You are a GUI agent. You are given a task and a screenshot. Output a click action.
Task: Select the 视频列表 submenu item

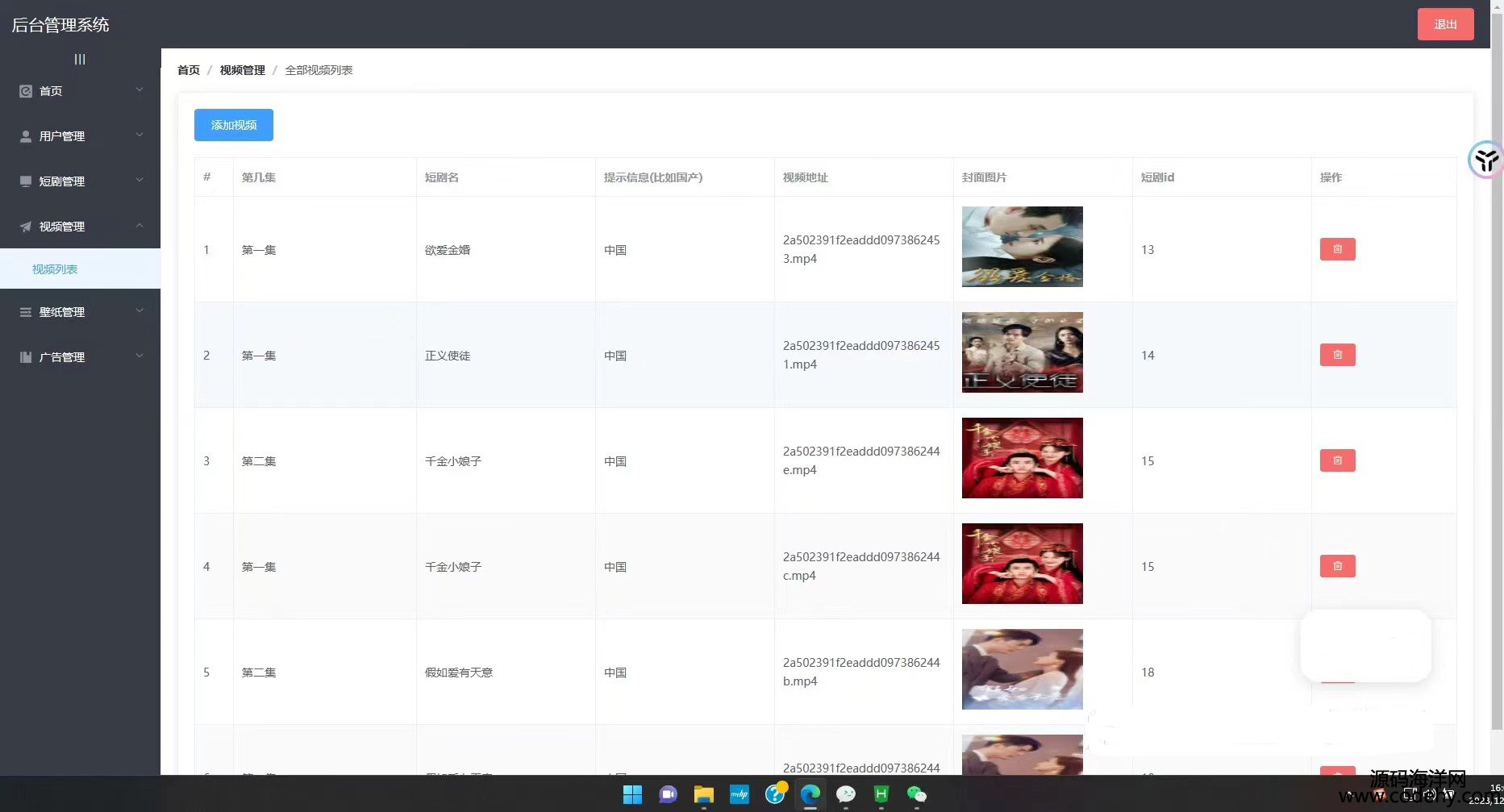pyautogui.click(x=80, y=269)
